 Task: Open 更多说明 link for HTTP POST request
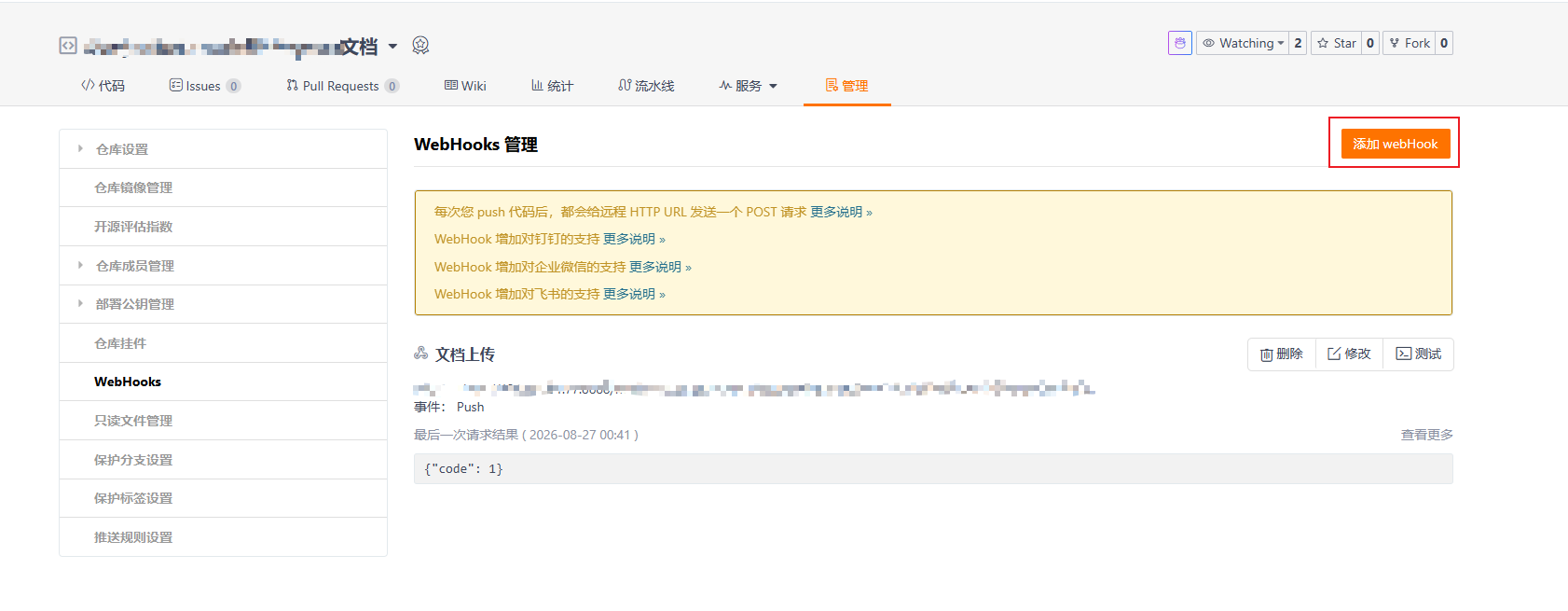(841, 212)
